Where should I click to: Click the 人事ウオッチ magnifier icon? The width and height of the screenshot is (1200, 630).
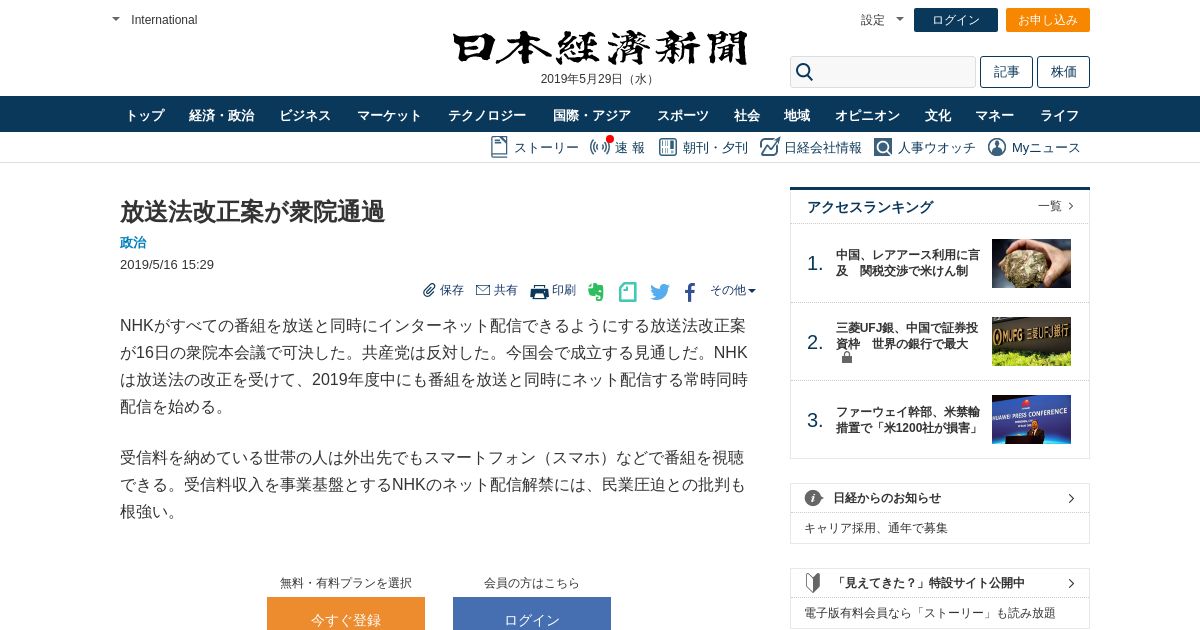[883, 147]
